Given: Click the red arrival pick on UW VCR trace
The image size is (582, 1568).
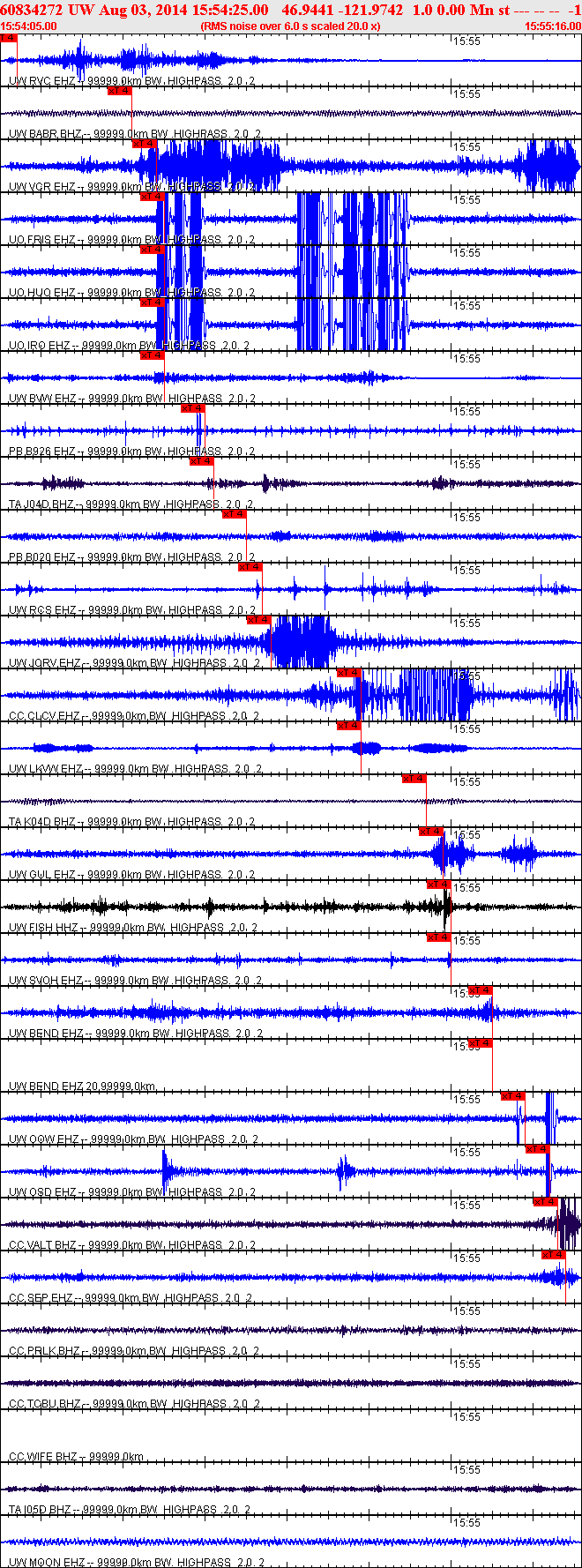Looking at the screenshot, I should [144, 144].
